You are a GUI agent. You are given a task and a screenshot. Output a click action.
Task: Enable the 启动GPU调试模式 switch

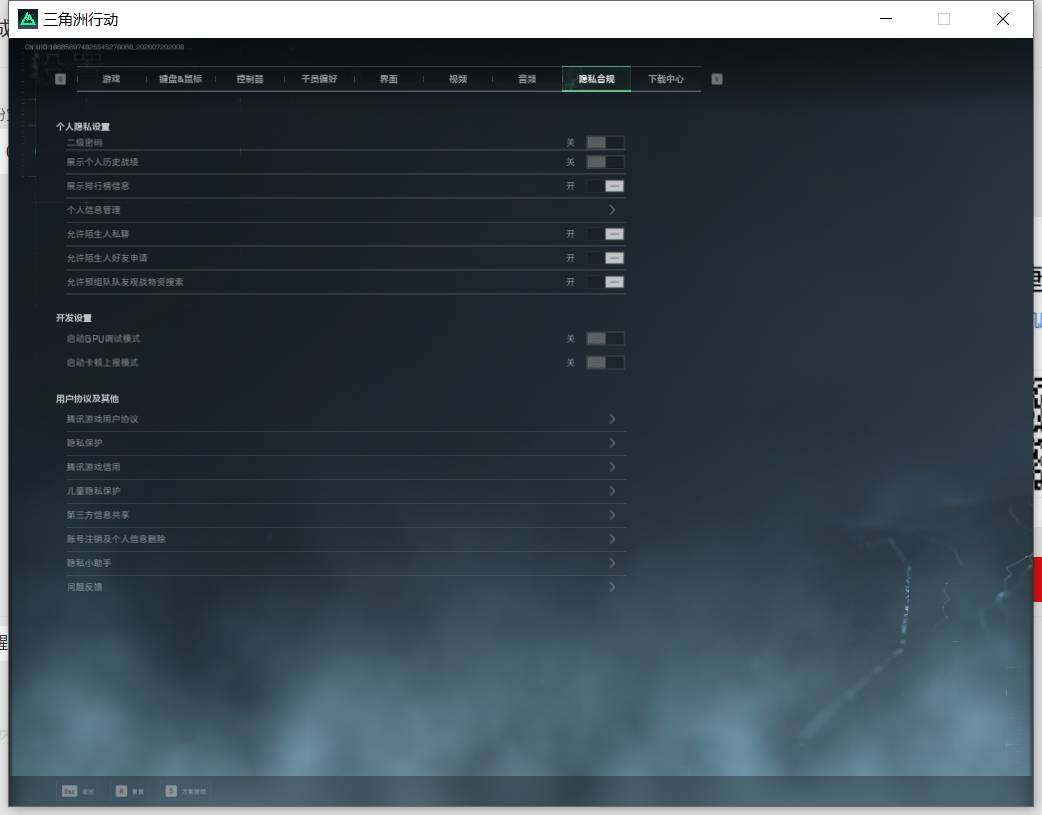(605, 338)
